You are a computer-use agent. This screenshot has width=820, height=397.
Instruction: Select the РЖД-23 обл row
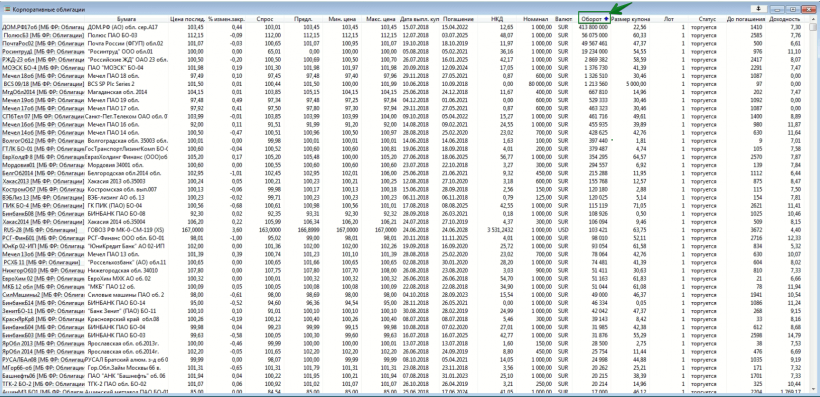pos(405,59)
